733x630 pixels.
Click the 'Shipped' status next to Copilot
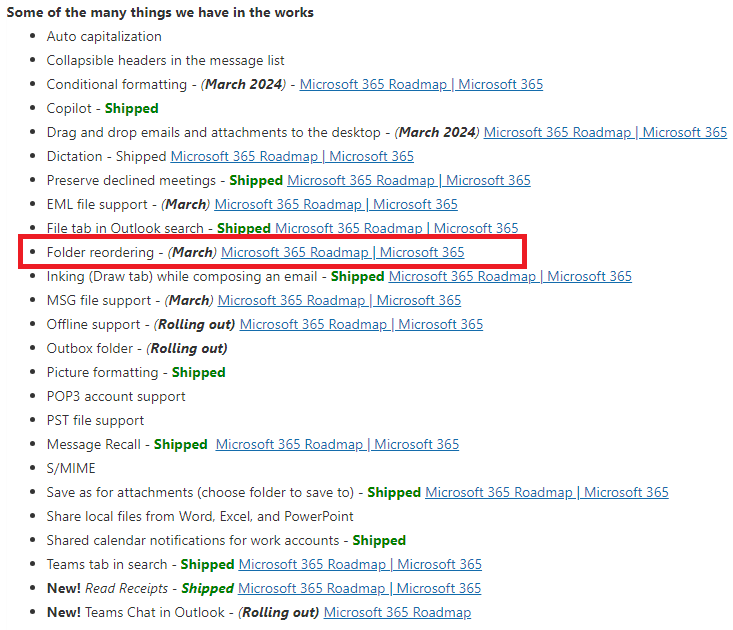click(x=132, y=108)
